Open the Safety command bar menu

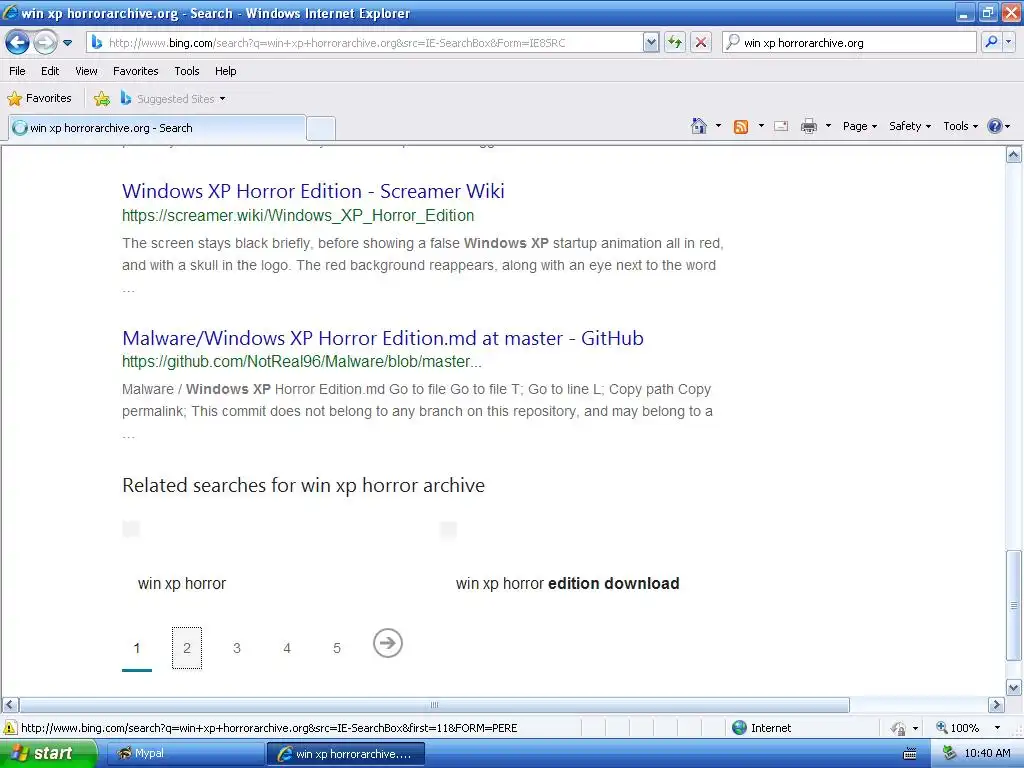[x=910, y=126]
